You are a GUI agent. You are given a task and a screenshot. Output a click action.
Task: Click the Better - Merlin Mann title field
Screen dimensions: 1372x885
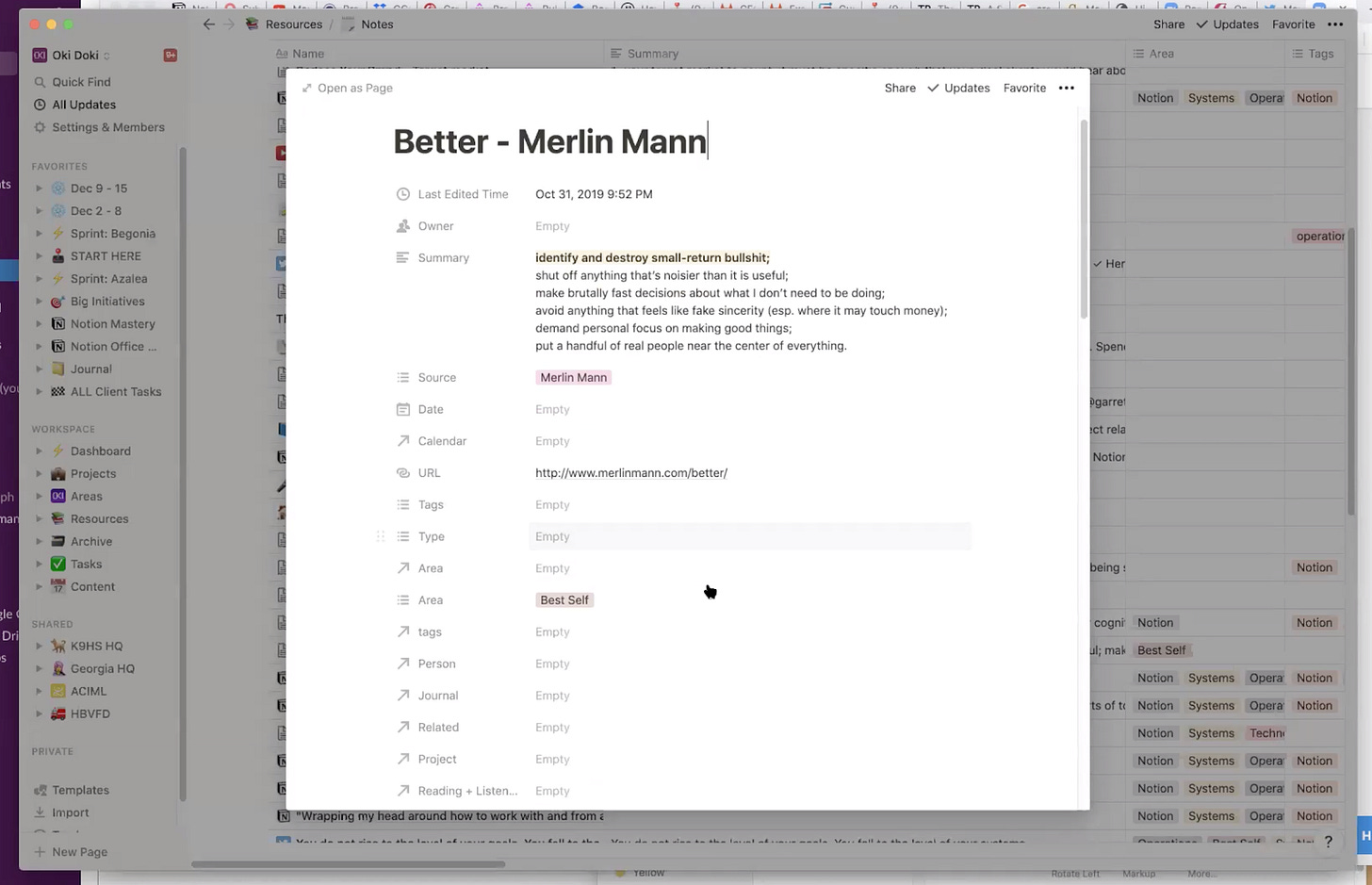(x=550, y=141)
